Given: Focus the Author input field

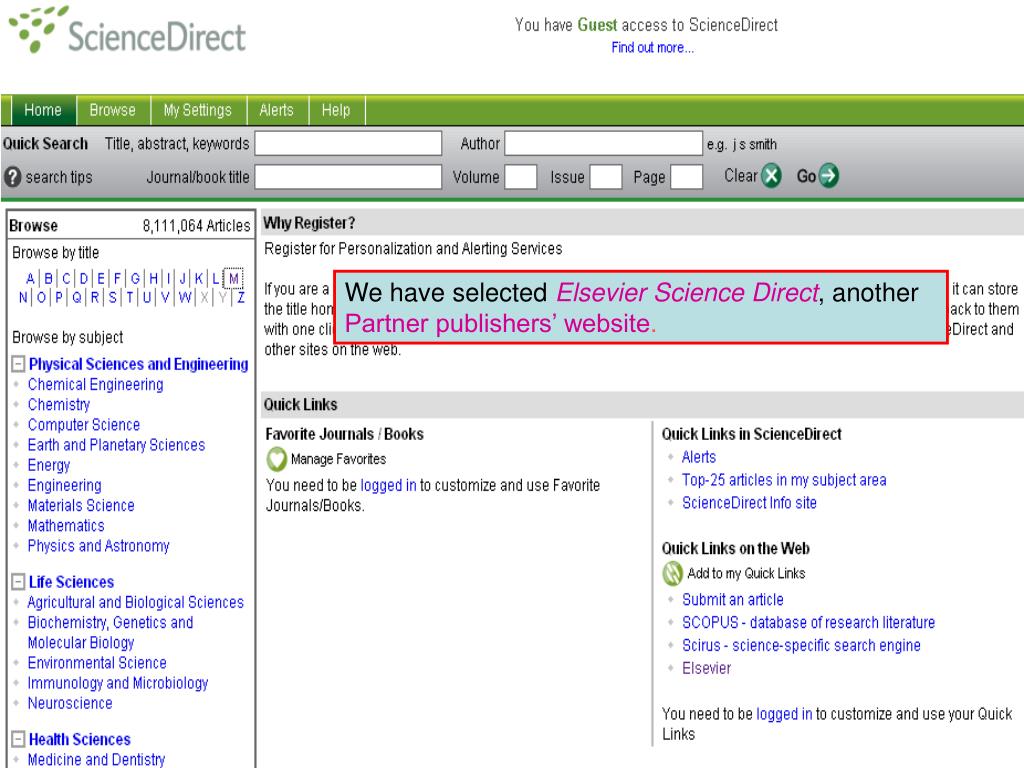Looking at the screenshot, I should [603, 144].
